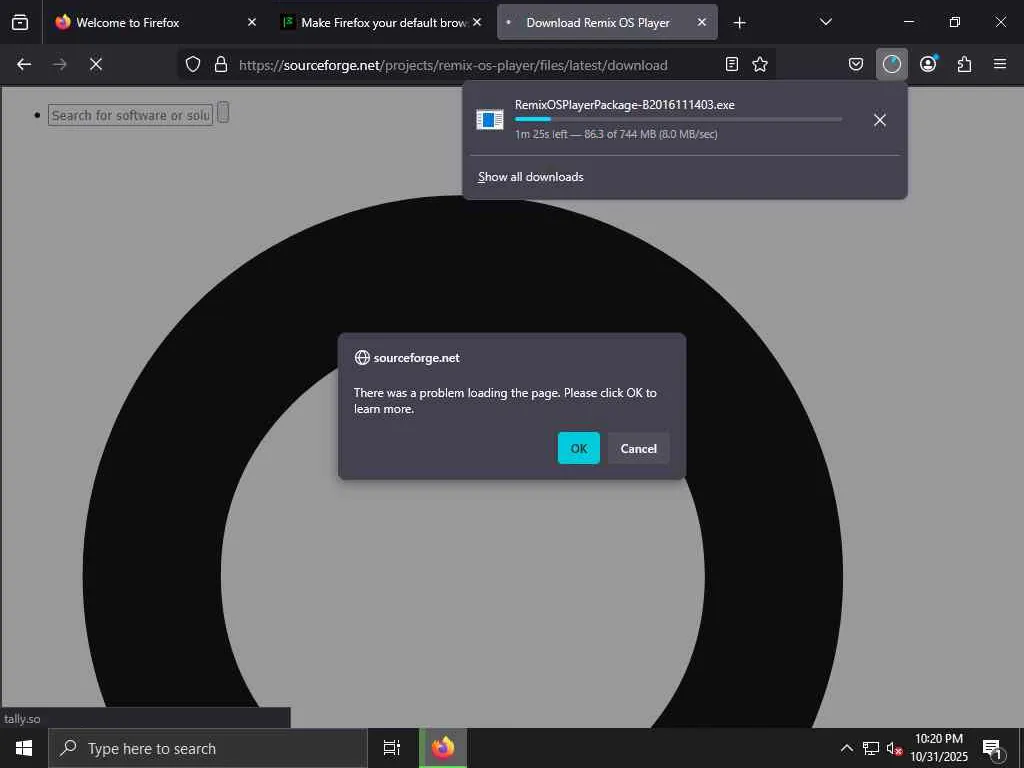Focus the Search for software field
Viewport: 1024px width, 768px height.
(x=131, y=116)
